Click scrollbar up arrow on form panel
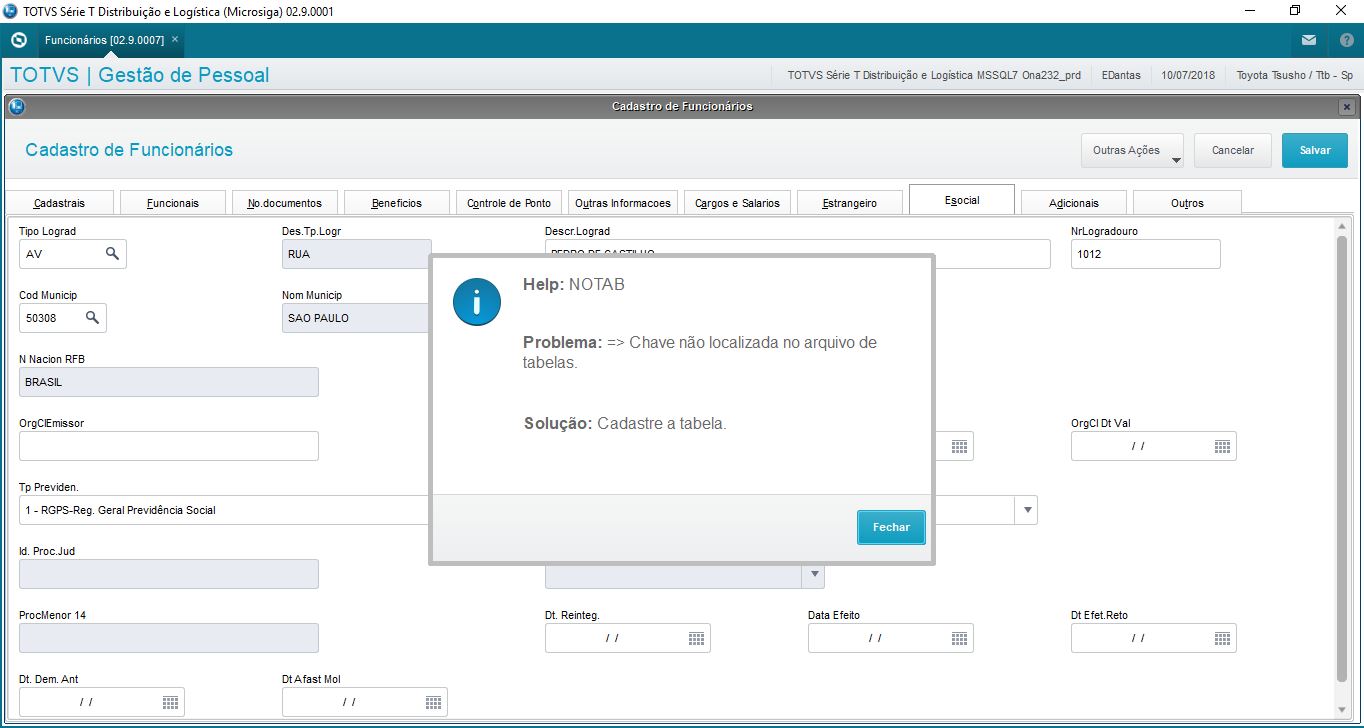This screenshot has width=1364, height=728. (x=1342, y=227)
